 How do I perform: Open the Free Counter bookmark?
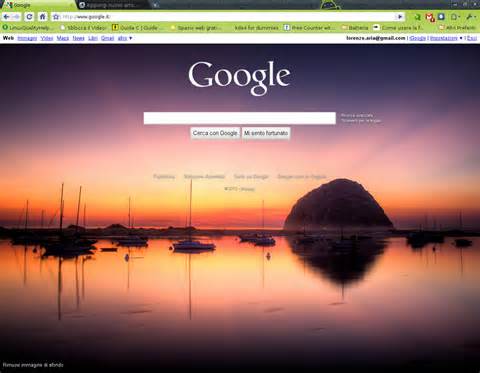(309, 28)
